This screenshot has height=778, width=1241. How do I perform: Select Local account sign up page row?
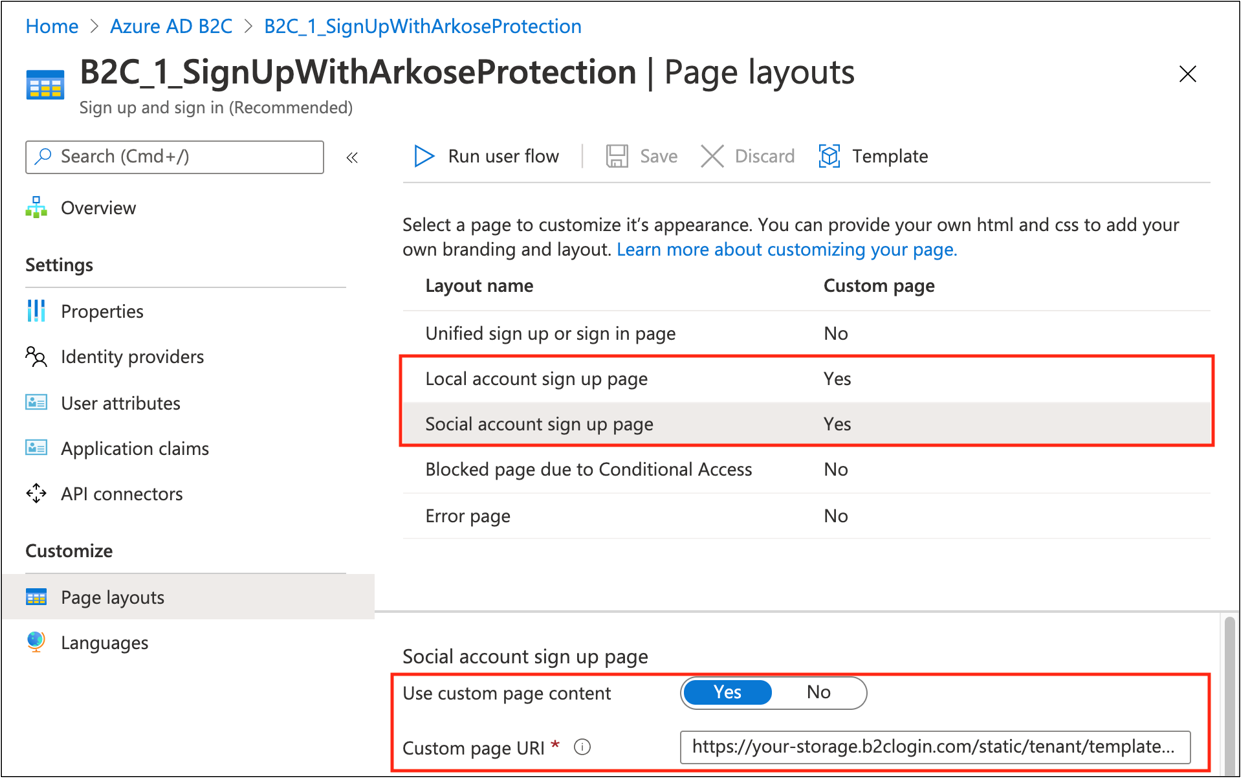(806, 379)
